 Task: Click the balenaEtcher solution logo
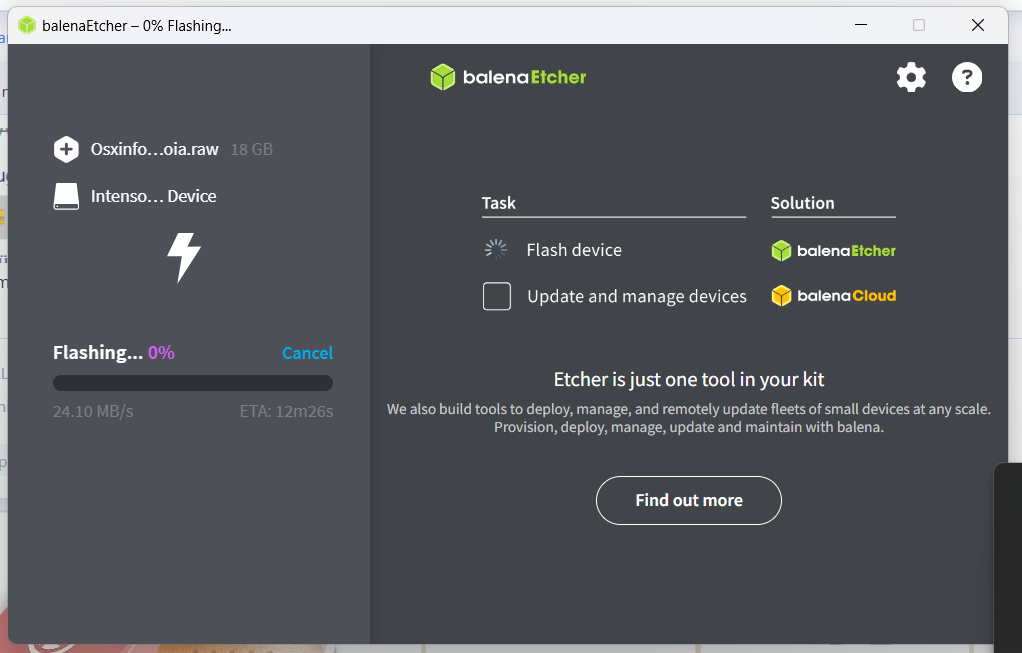833,251
